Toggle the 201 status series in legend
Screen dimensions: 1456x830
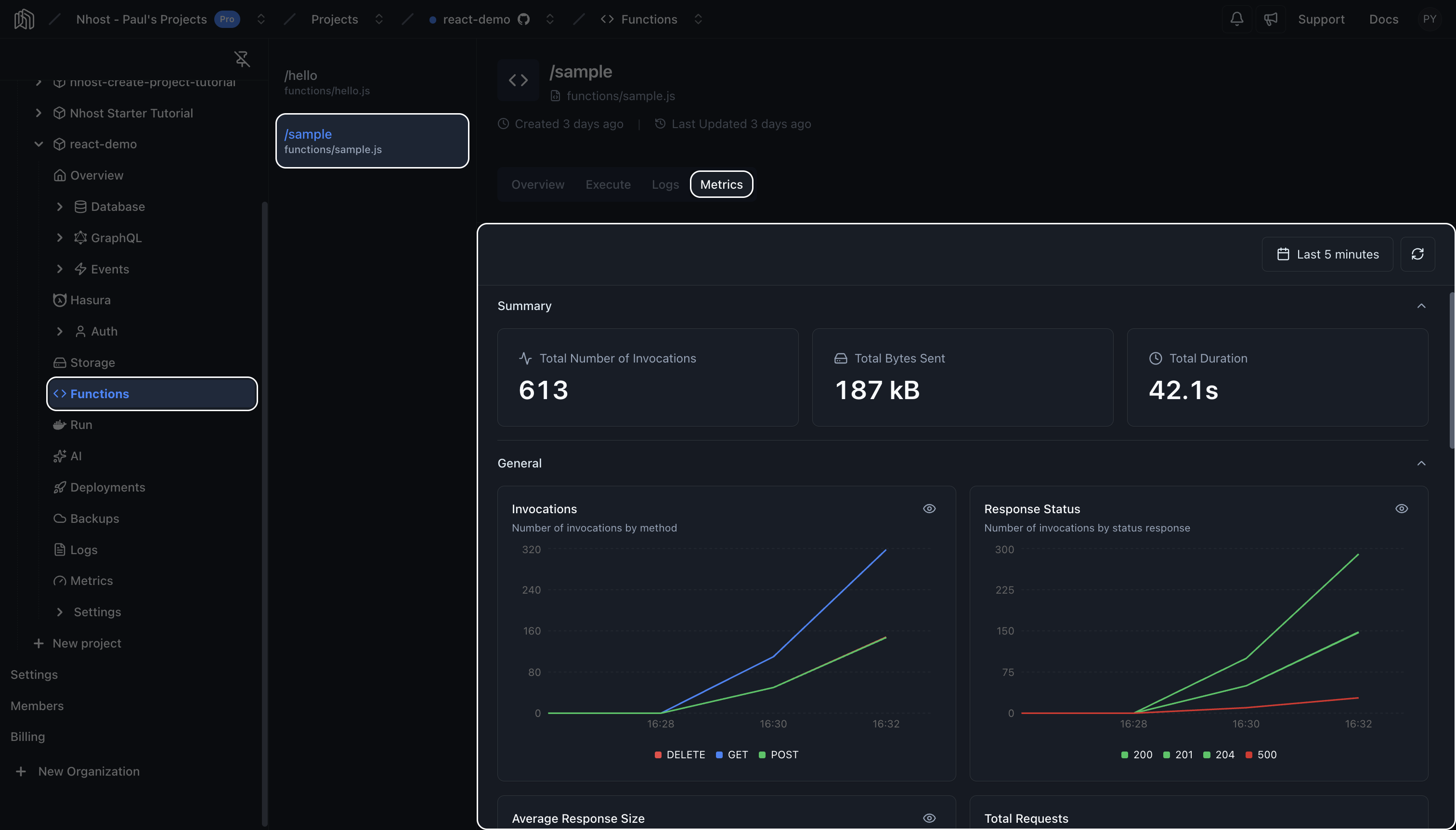tap(1178, 755)
